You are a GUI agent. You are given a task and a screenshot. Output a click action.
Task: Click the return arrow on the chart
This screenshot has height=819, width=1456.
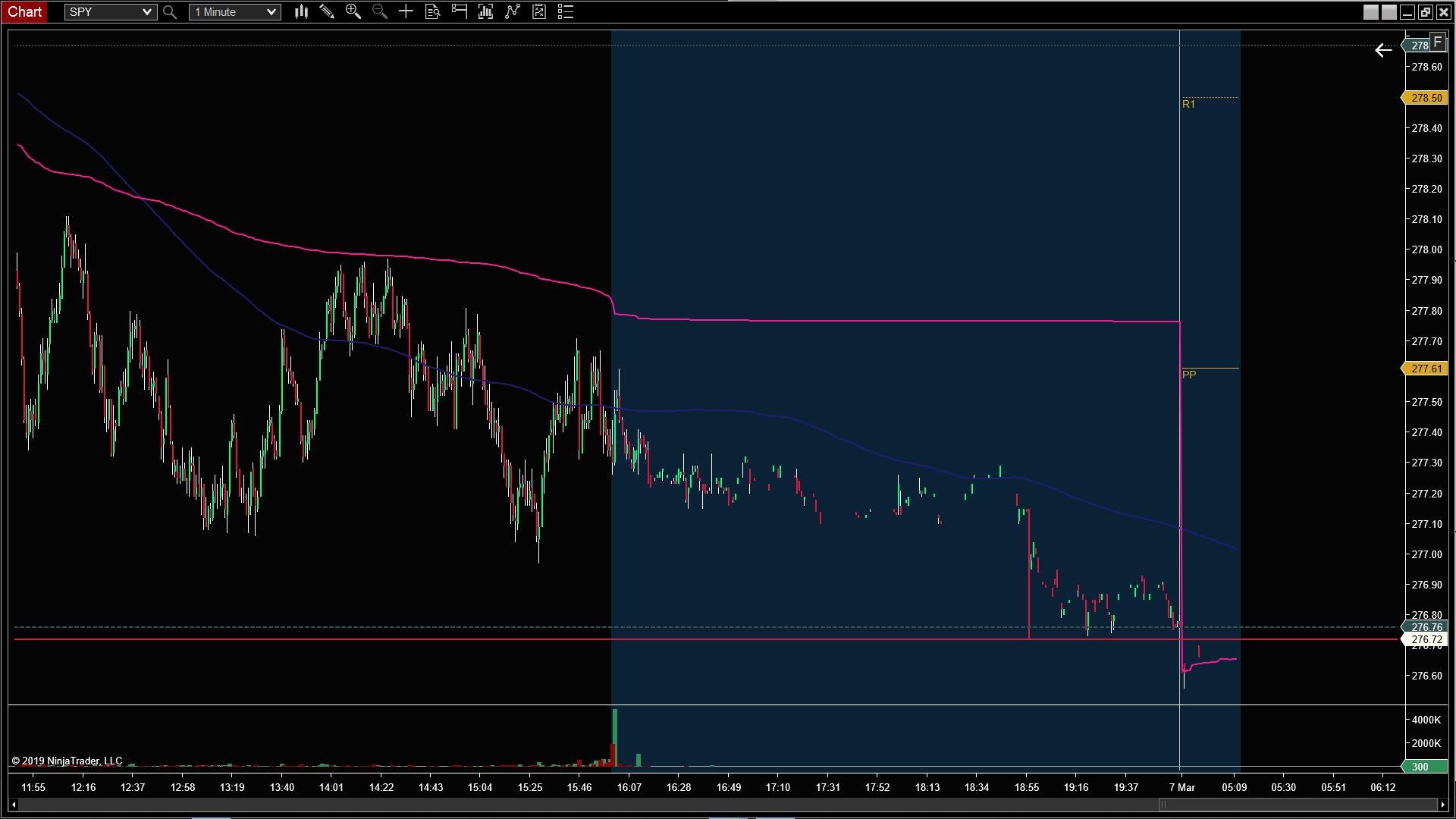(1383, 50)
